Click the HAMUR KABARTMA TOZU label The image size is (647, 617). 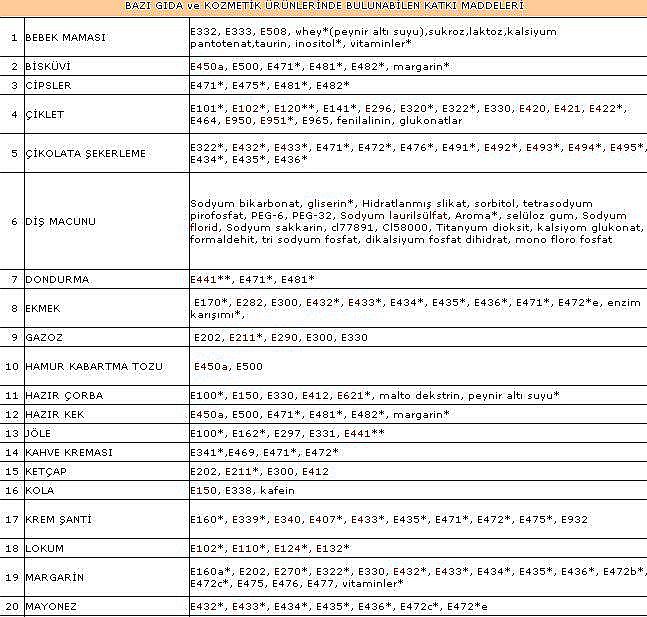(x=93, y=366)
